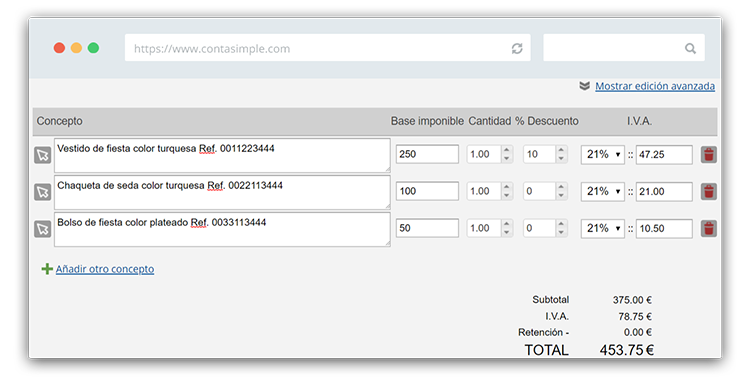Click the Mostrar edición avanzada link
Image resolution: width=750 pixels, height=382 pixels.
[655, 86]
